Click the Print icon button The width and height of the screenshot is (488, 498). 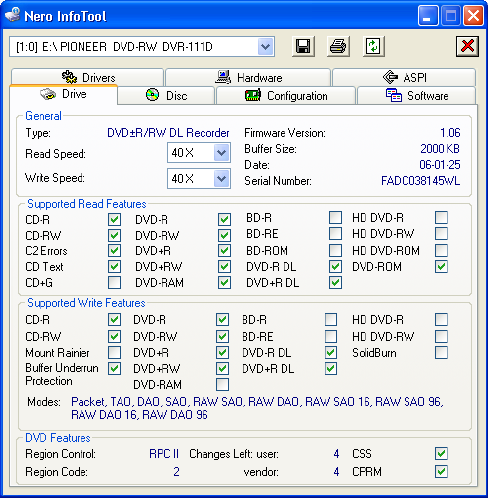(x=338, y=46)
